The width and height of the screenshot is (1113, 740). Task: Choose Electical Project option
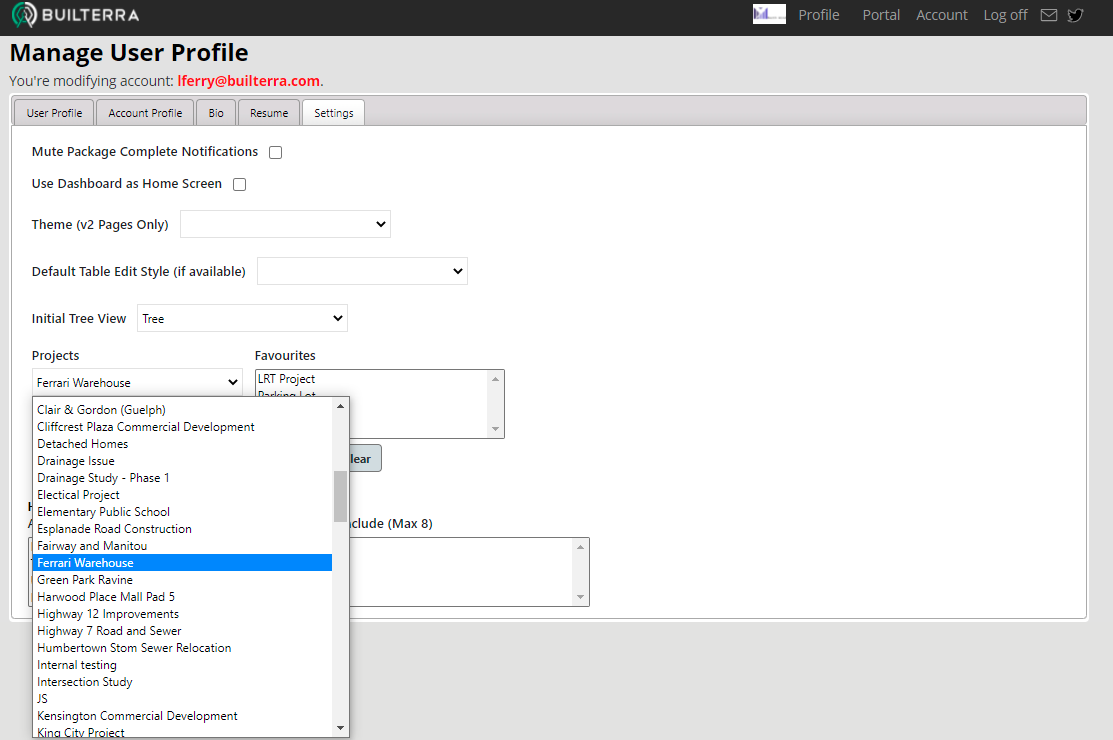182,495
